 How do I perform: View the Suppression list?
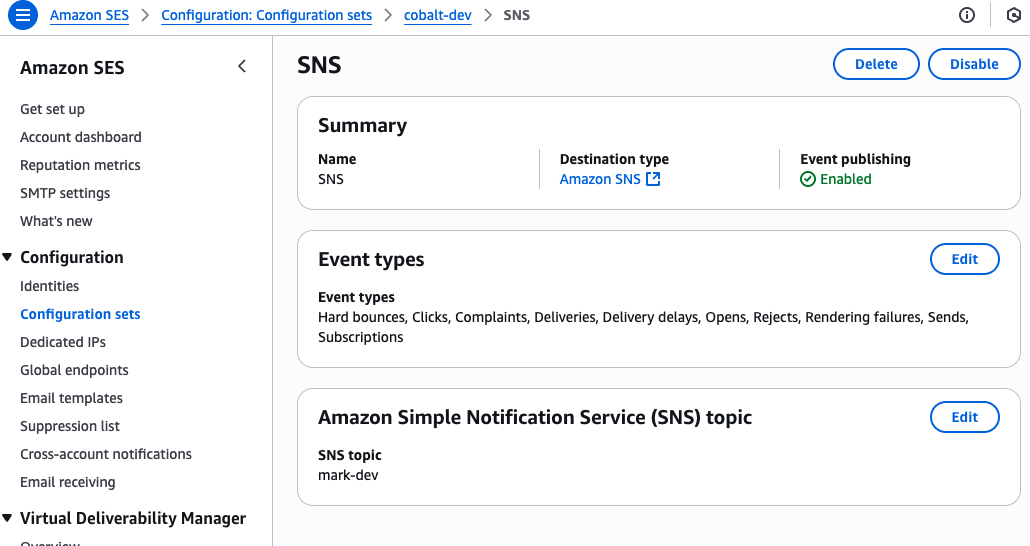pyautogui.click(x=70, y=426)
